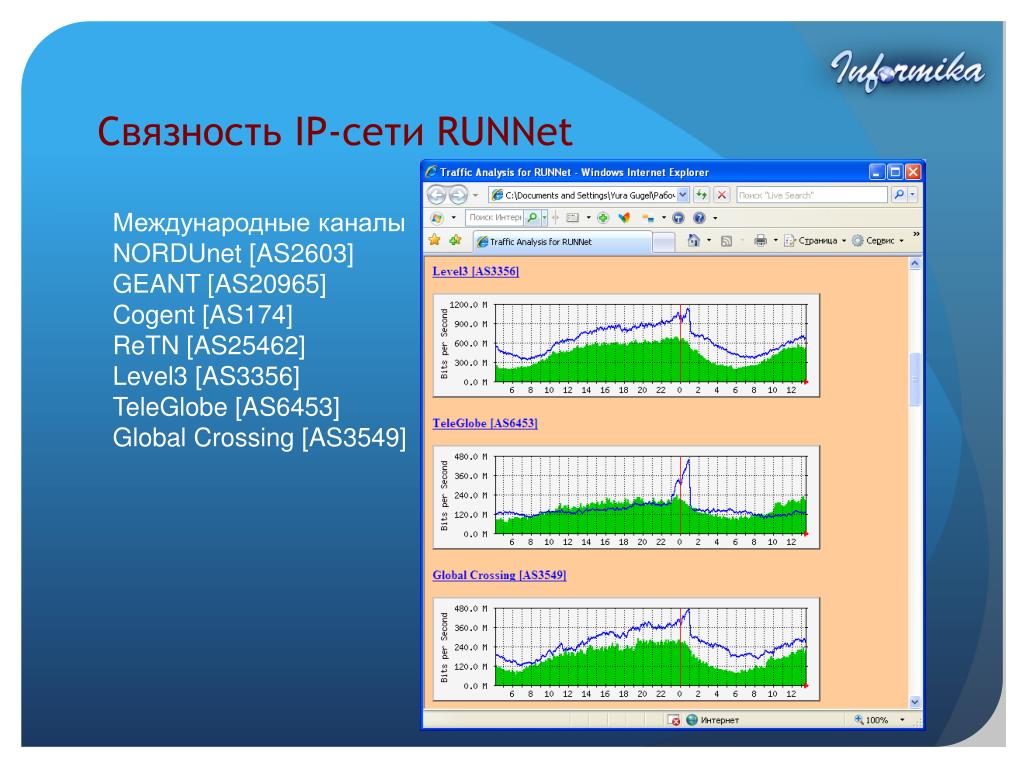Click the Level3 traffic graph
This screenshot has width=1024, height=768.
tap(626, 345)
